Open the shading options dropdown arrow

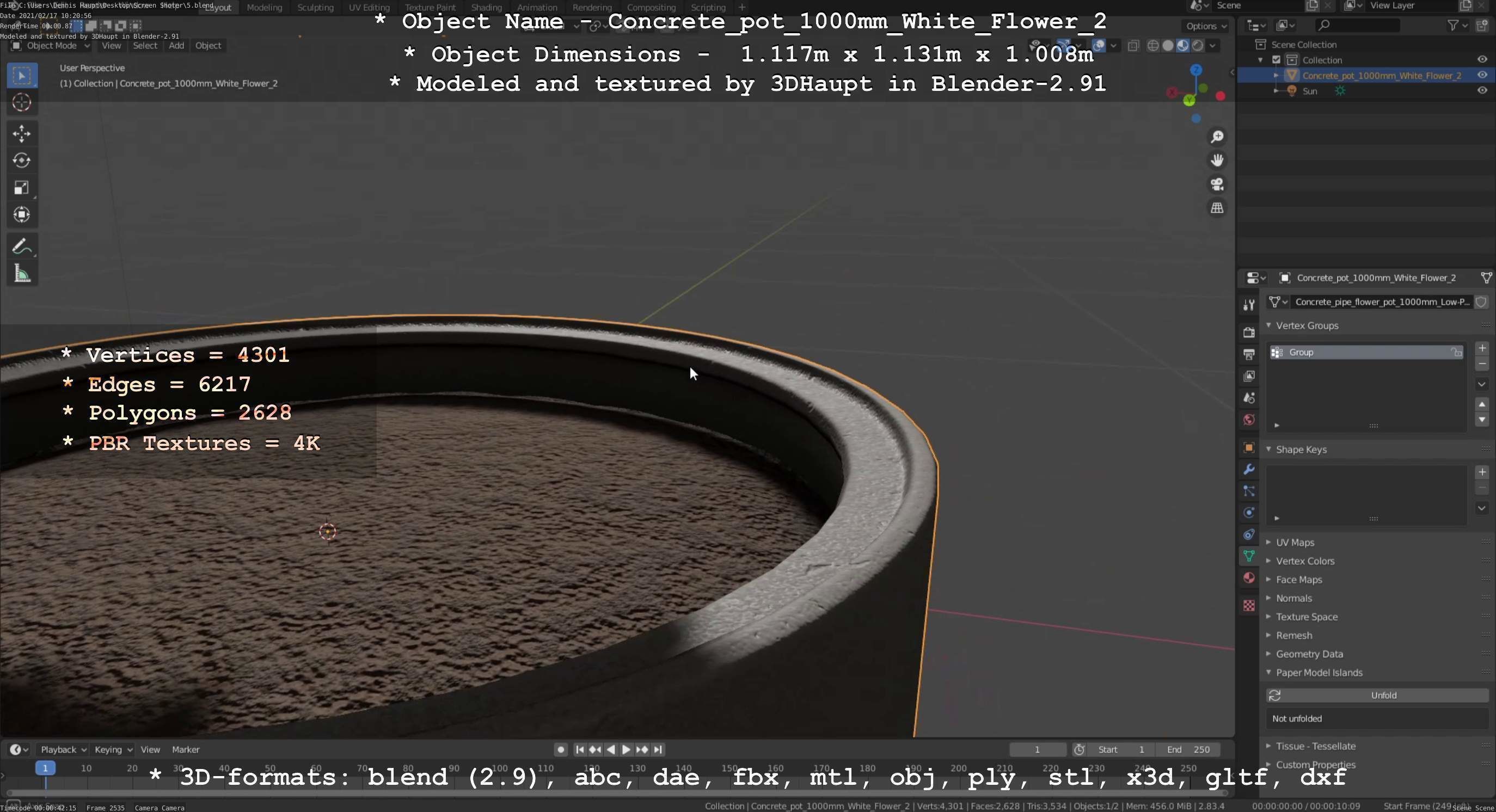[x=1212, y=46]
